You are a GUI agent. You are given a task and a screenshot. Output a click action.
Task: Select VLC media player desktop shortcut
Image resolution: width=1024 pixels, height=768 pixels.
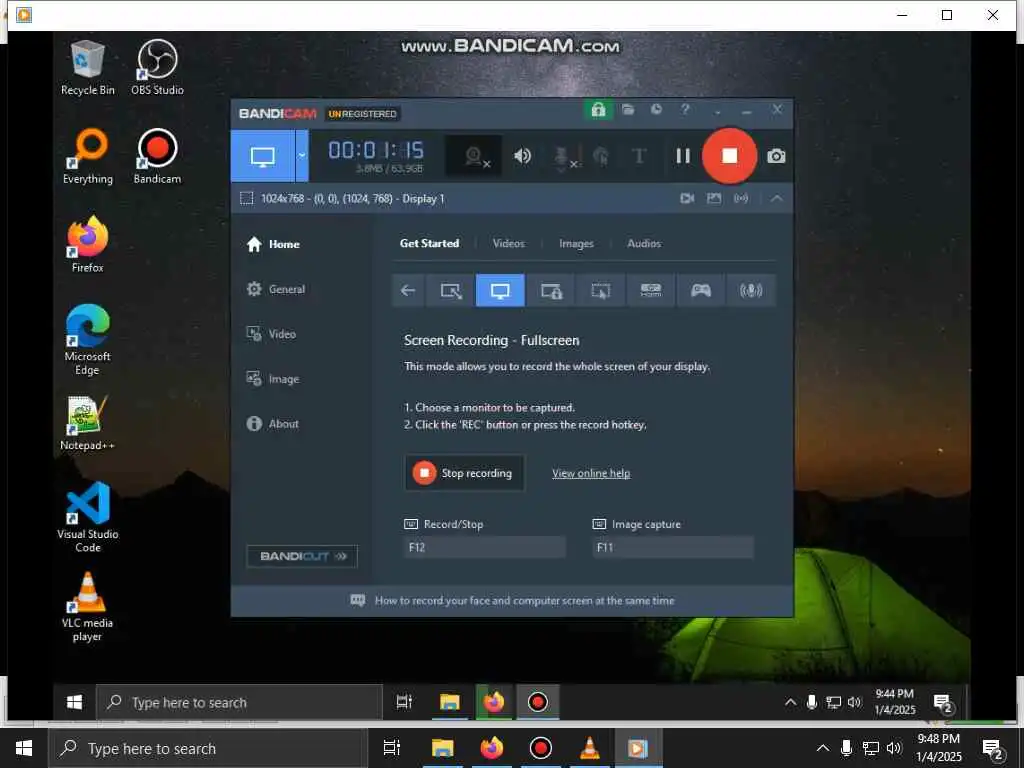tap(88, 607)
